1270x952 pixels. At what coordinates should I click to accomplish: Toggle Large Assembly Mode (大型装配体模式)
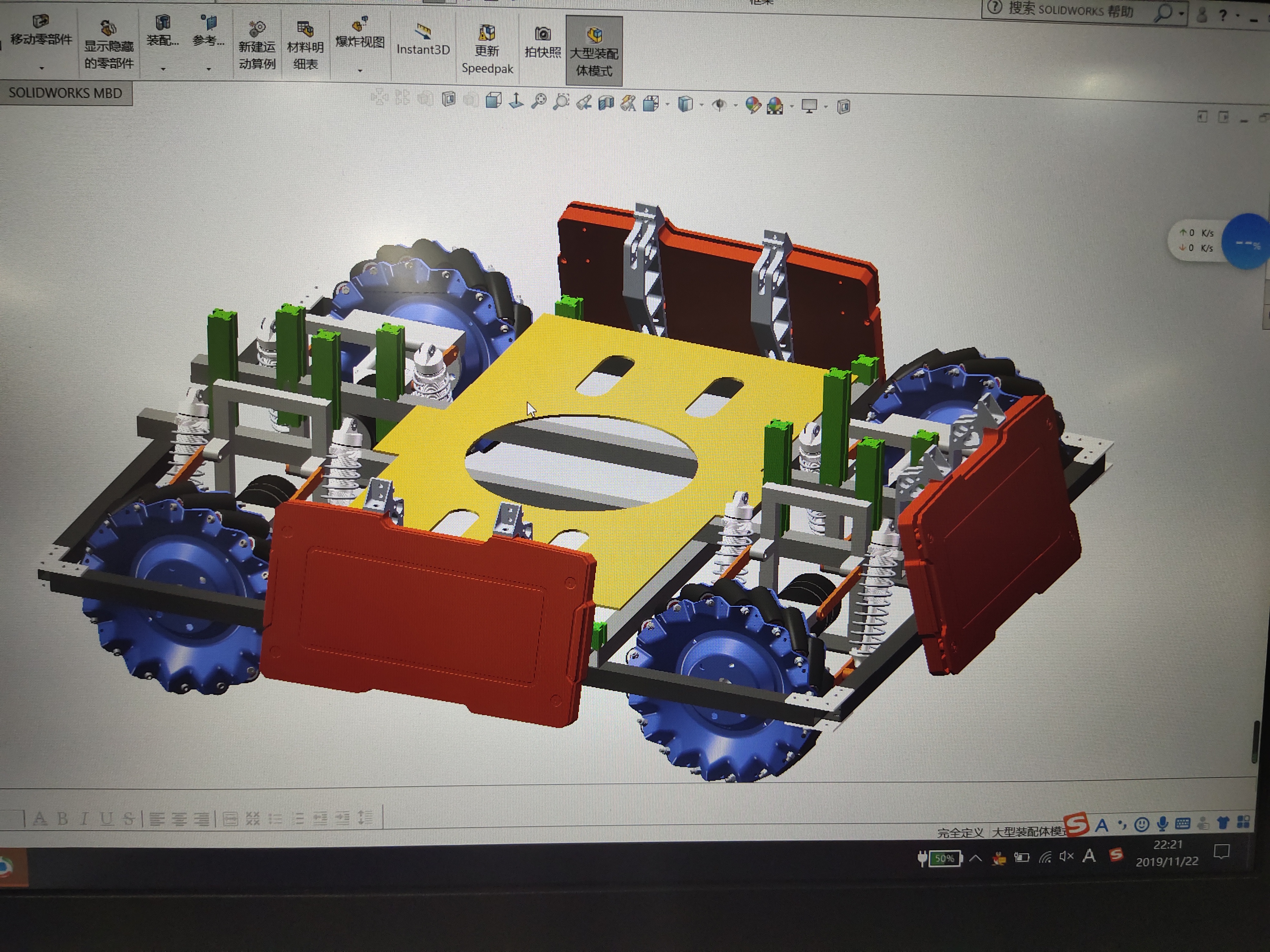[x=594, y=52]
